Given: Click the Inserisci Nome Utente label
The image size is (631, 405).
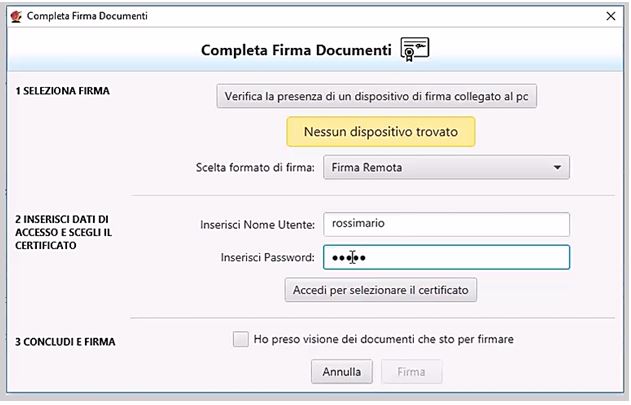Looking at the screenshot, I should pos(257,225).
